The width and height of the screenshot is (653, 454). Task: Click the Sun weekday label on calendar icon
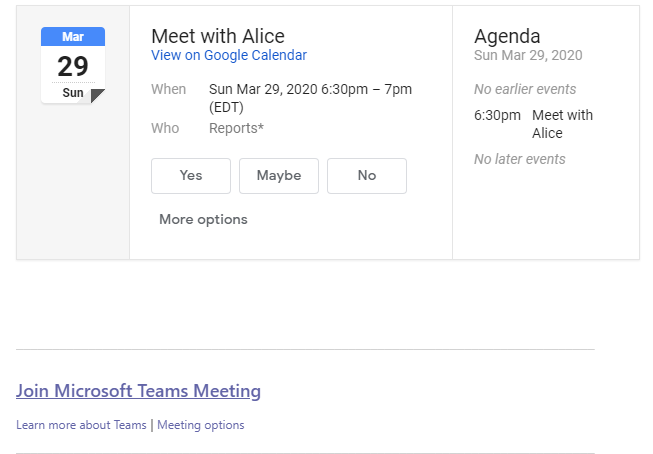pyautogui.click(x=73, y=92)
